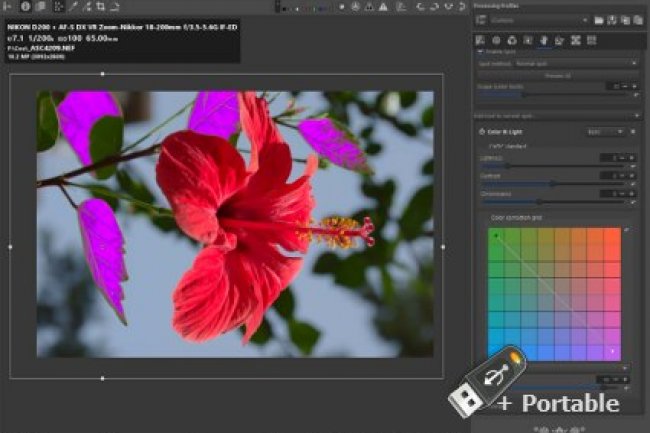The width and height of the screenshot is (650, 433).
Task: Open the load processing profile folder icon
Action: 598,19
